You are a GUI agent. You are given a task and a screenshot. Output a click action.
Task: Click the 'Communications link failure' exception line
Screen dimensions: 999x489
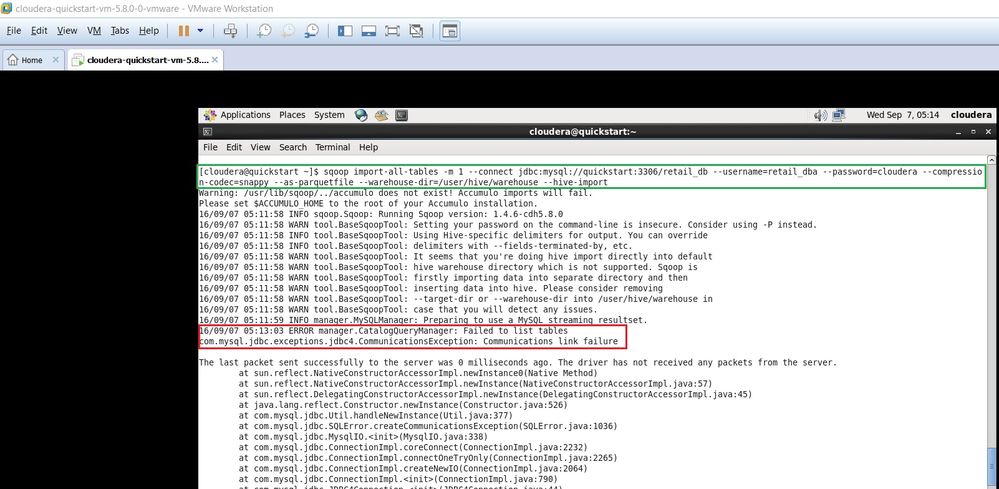pyautogui.click(x=408, y=341)
